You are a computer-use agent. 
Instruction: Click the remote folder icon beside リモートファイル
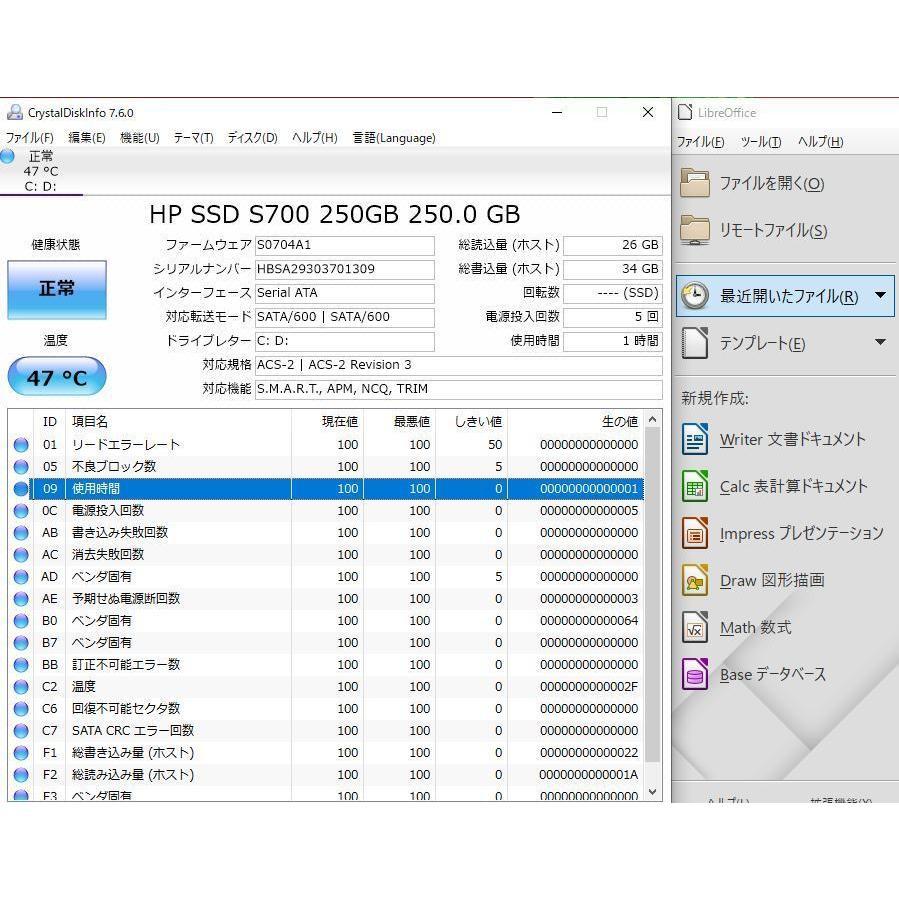(695, 230)
